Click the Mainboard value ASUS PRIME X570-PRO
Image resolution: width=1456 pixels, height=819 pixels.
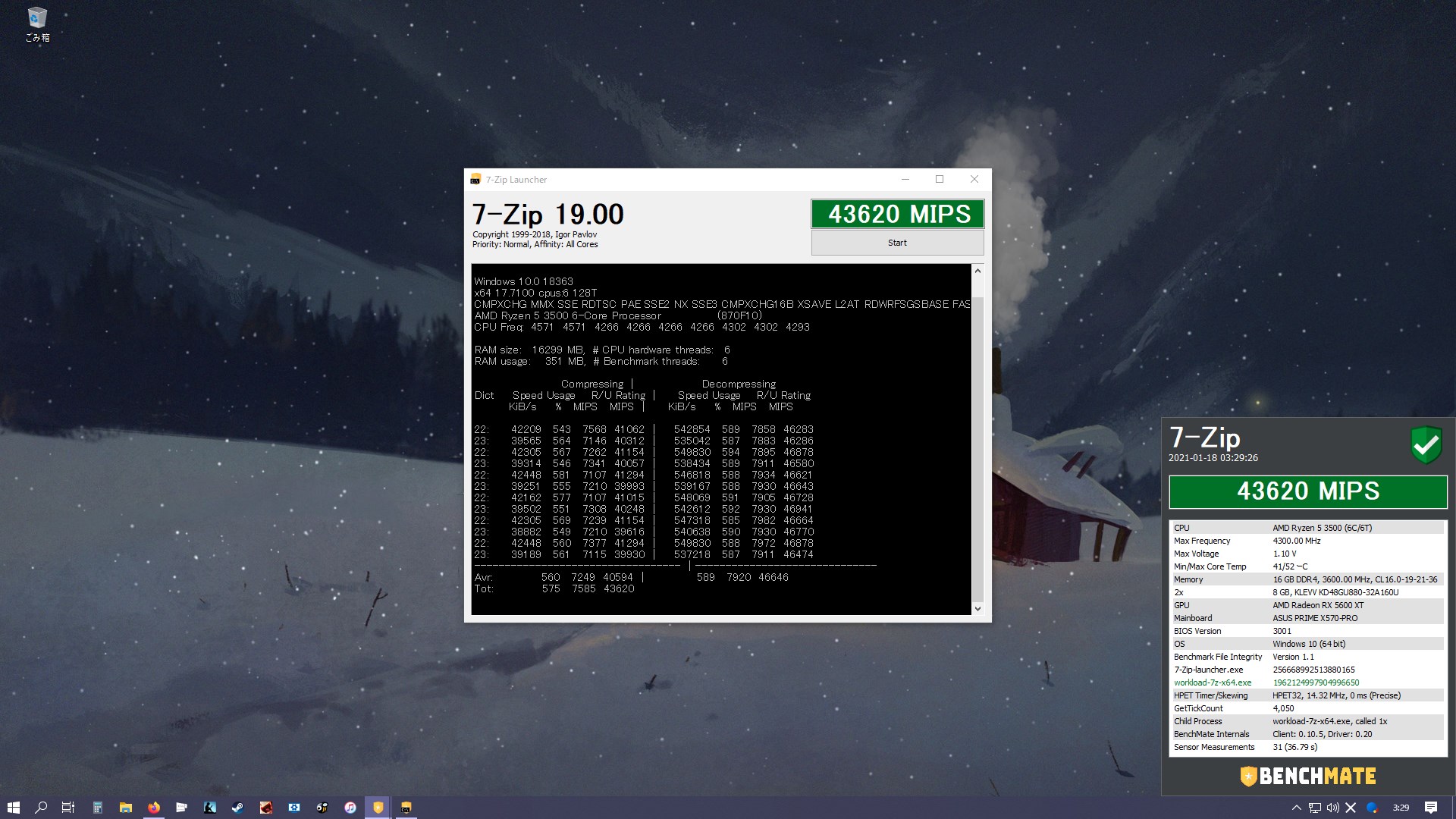click(1315, 618)
